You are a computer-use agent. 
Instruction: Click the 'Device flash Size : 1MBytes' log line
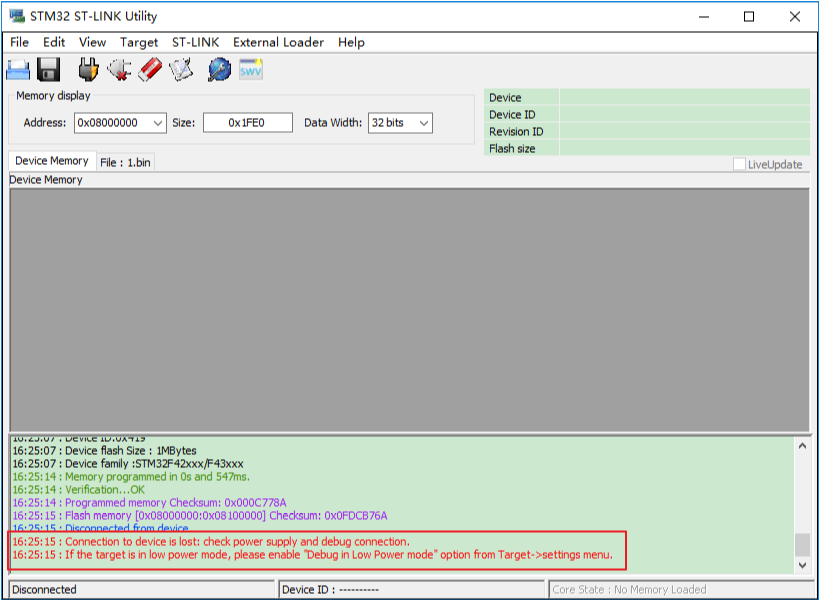(104, 451)
